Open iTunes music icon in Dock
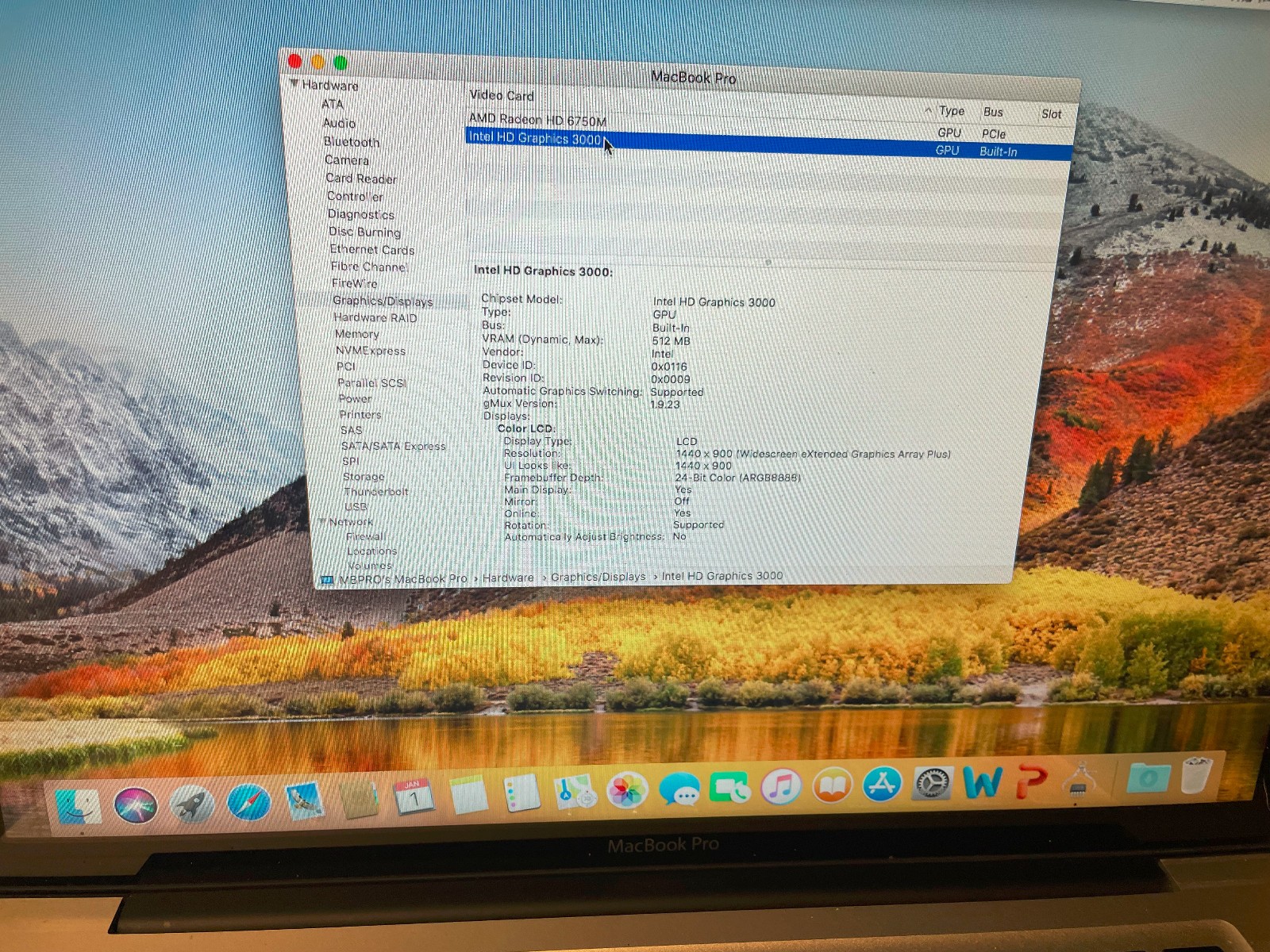The height and width of the screenshot is (952, 1270). click(782, 787)
